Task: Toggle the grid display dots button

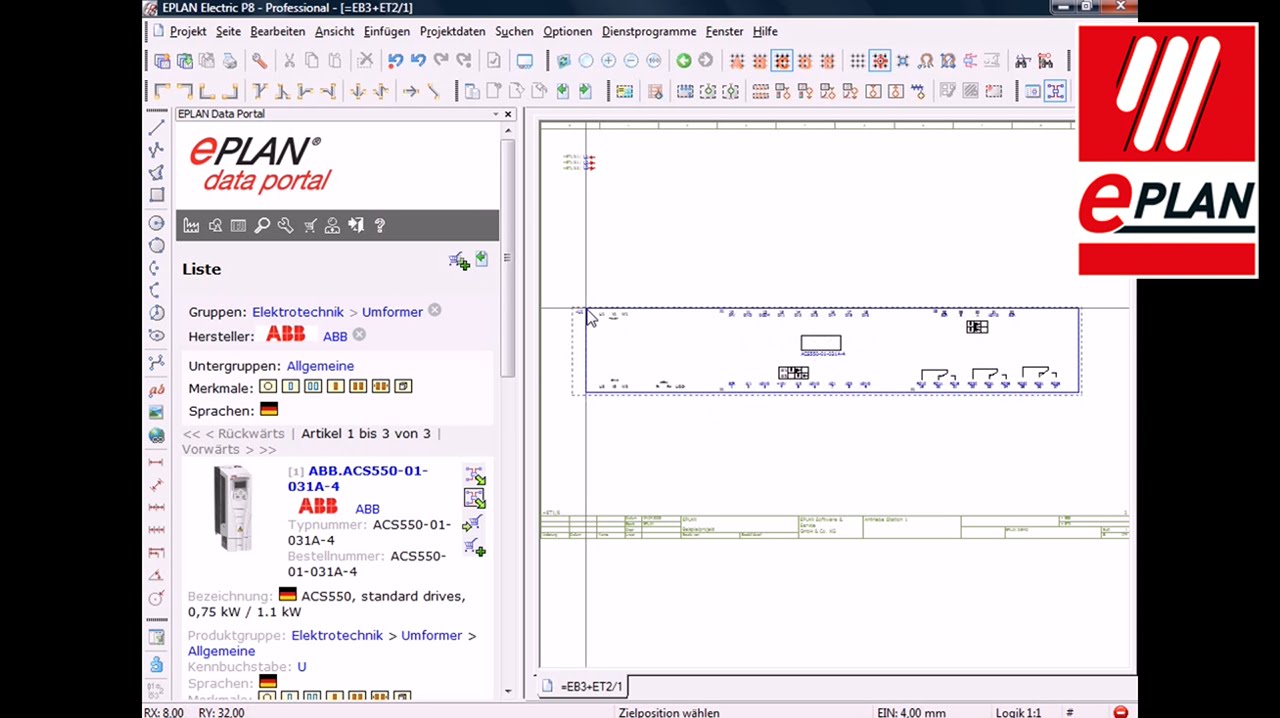Action: 857,61
